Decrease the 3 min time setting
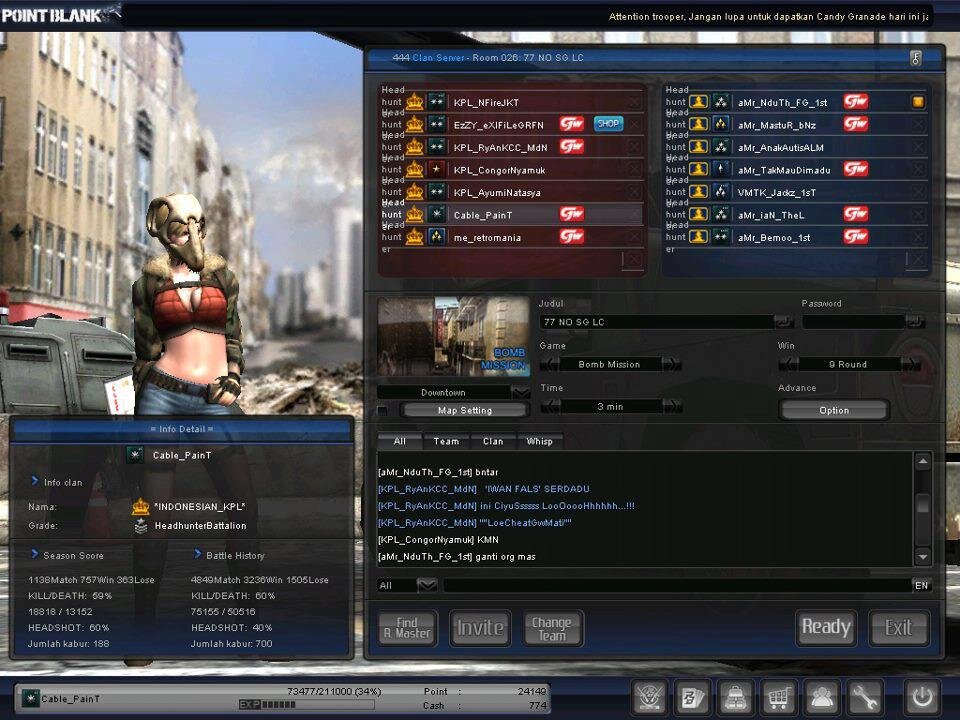 click(550, 407)
